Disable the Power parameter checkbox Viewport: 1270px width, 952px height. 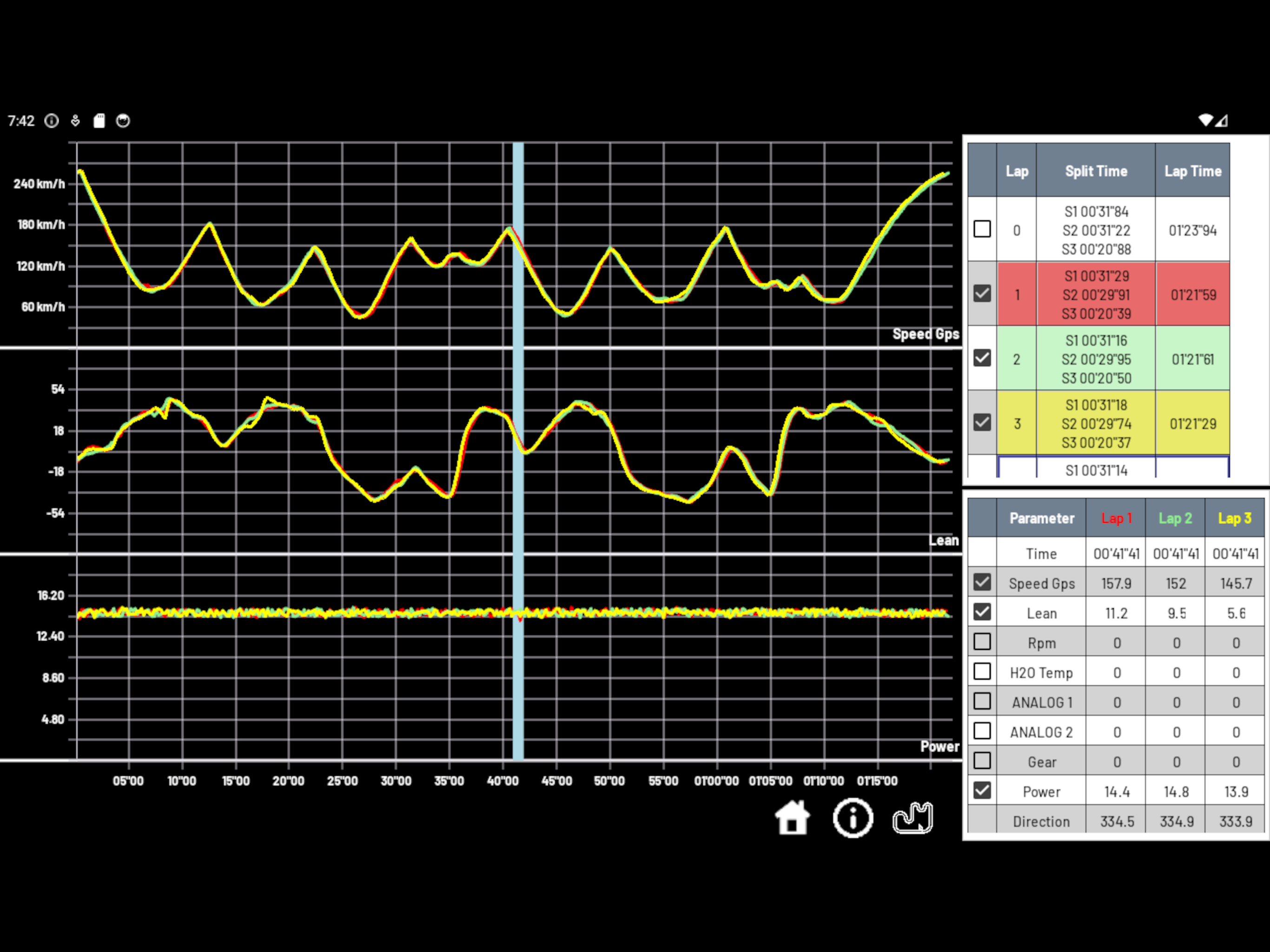click(982, 791)
